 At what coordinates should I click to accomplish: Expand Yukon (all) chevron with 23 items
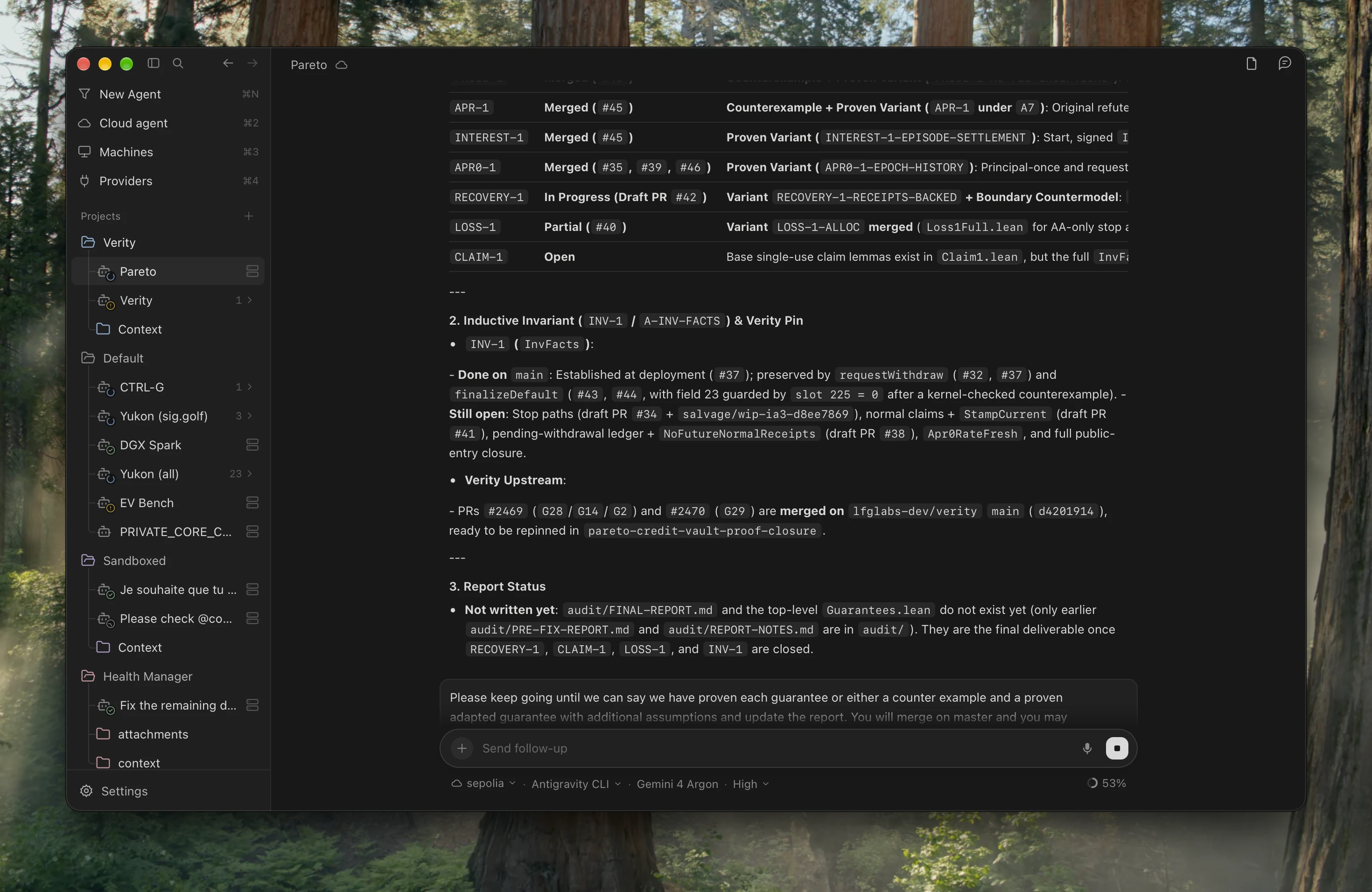point(250,474)
